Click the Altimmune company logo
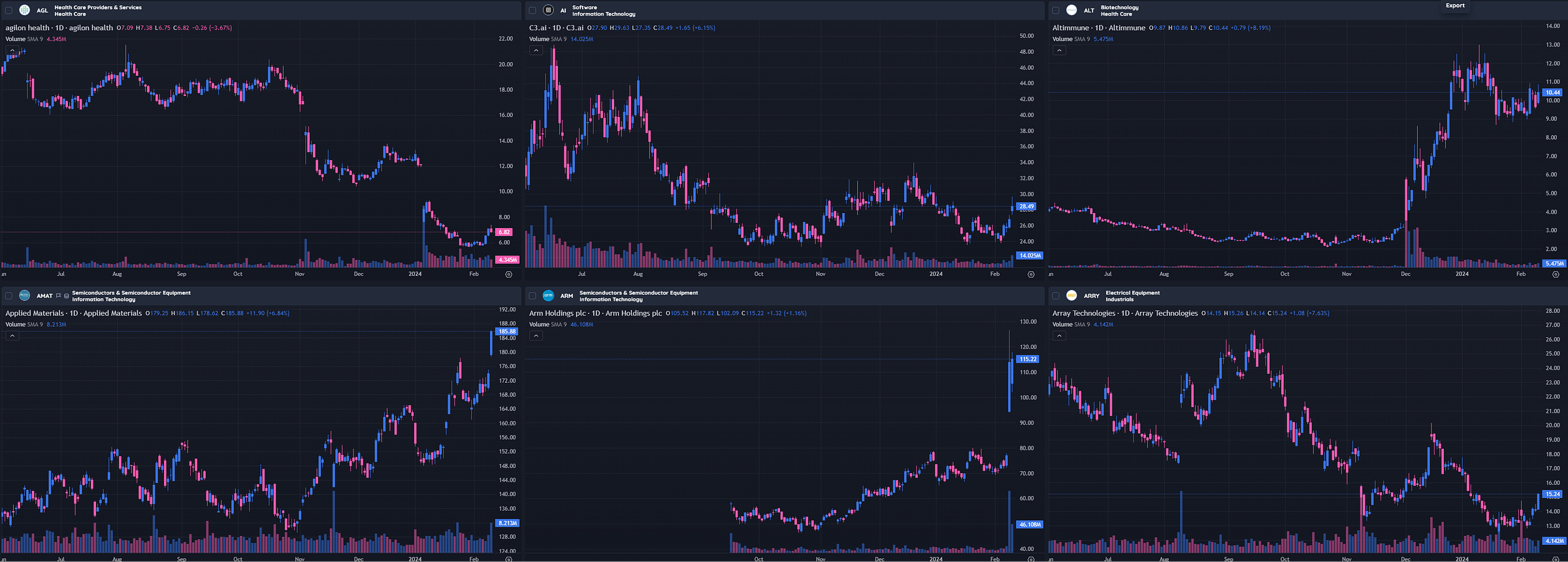 pyautogui.click(x=1071, y=10)
